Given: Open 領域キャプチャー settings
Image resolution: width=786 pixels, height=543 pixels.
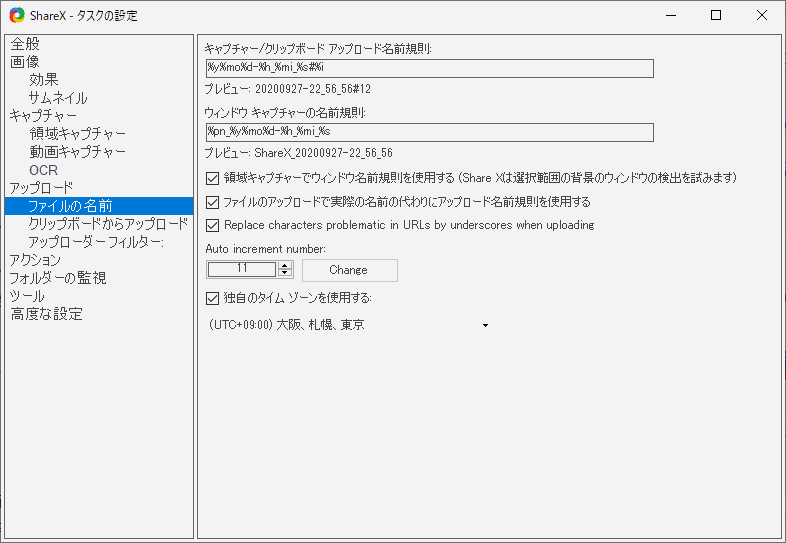Looking at the screenshot, I should coord(77,134).
